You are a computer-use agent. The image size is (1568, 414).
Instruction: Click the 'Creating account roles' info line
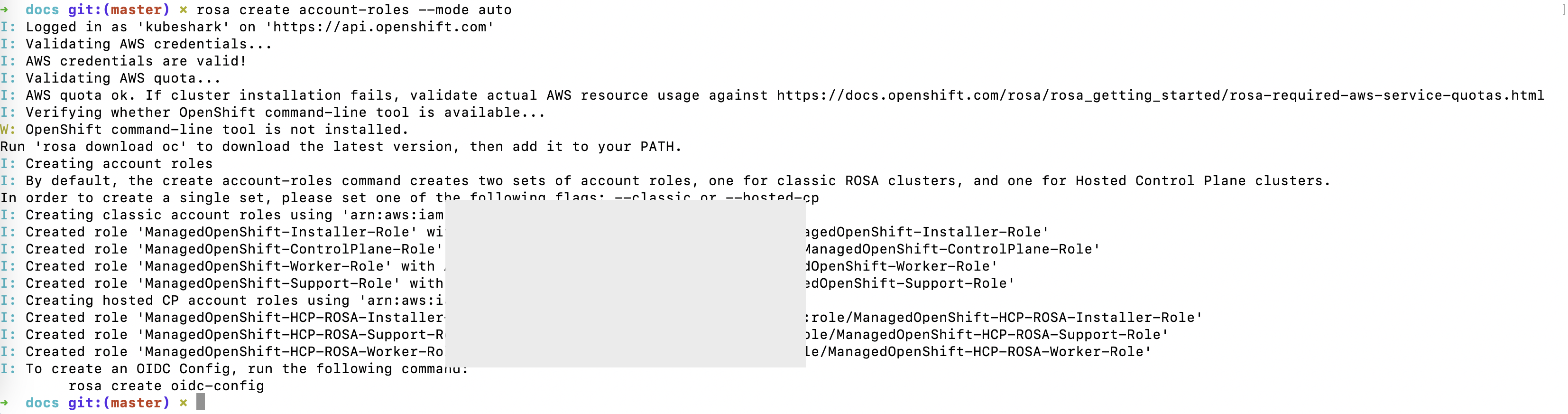click(119, 163)
